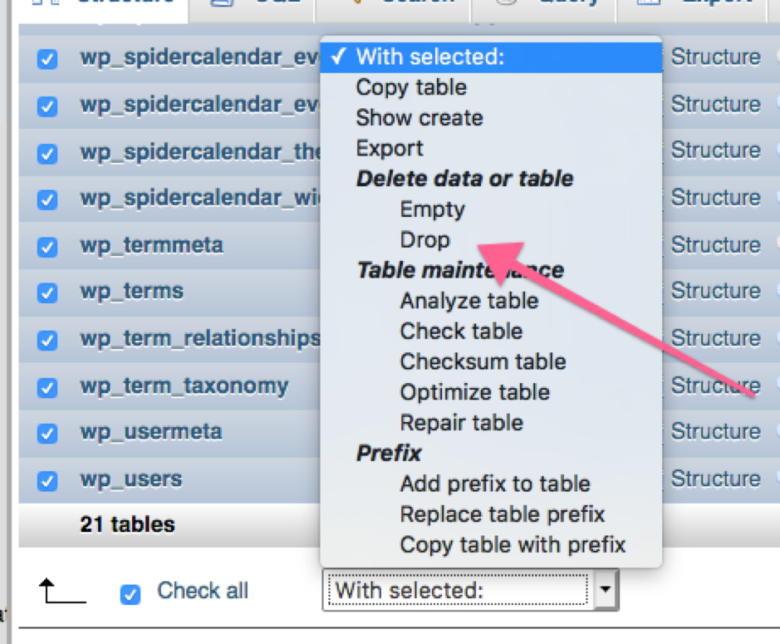Pick Repair table option

(462, 423)
